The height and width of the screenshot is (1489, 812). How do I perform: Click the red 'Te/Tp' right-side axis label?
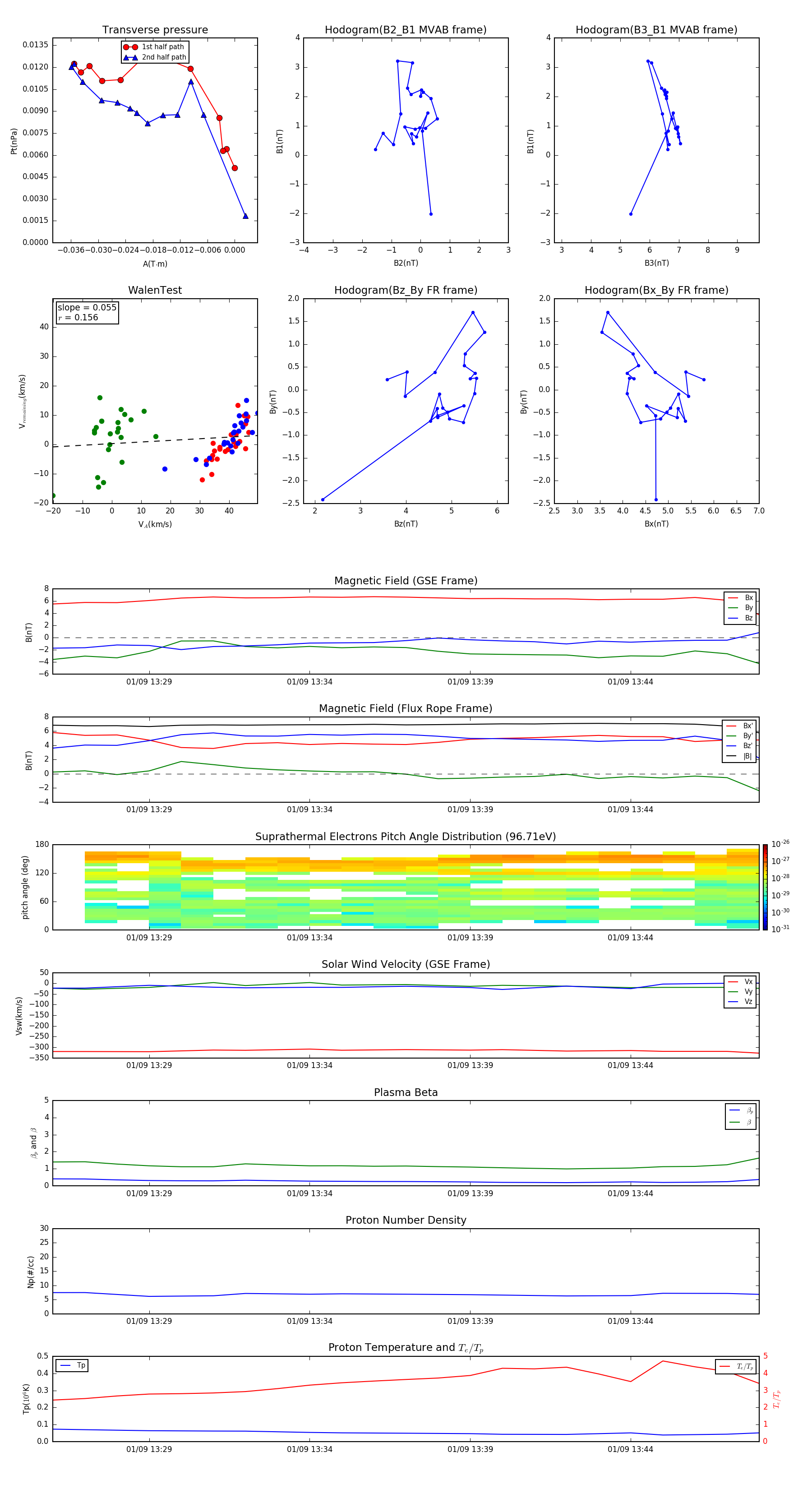(777, 1399)
